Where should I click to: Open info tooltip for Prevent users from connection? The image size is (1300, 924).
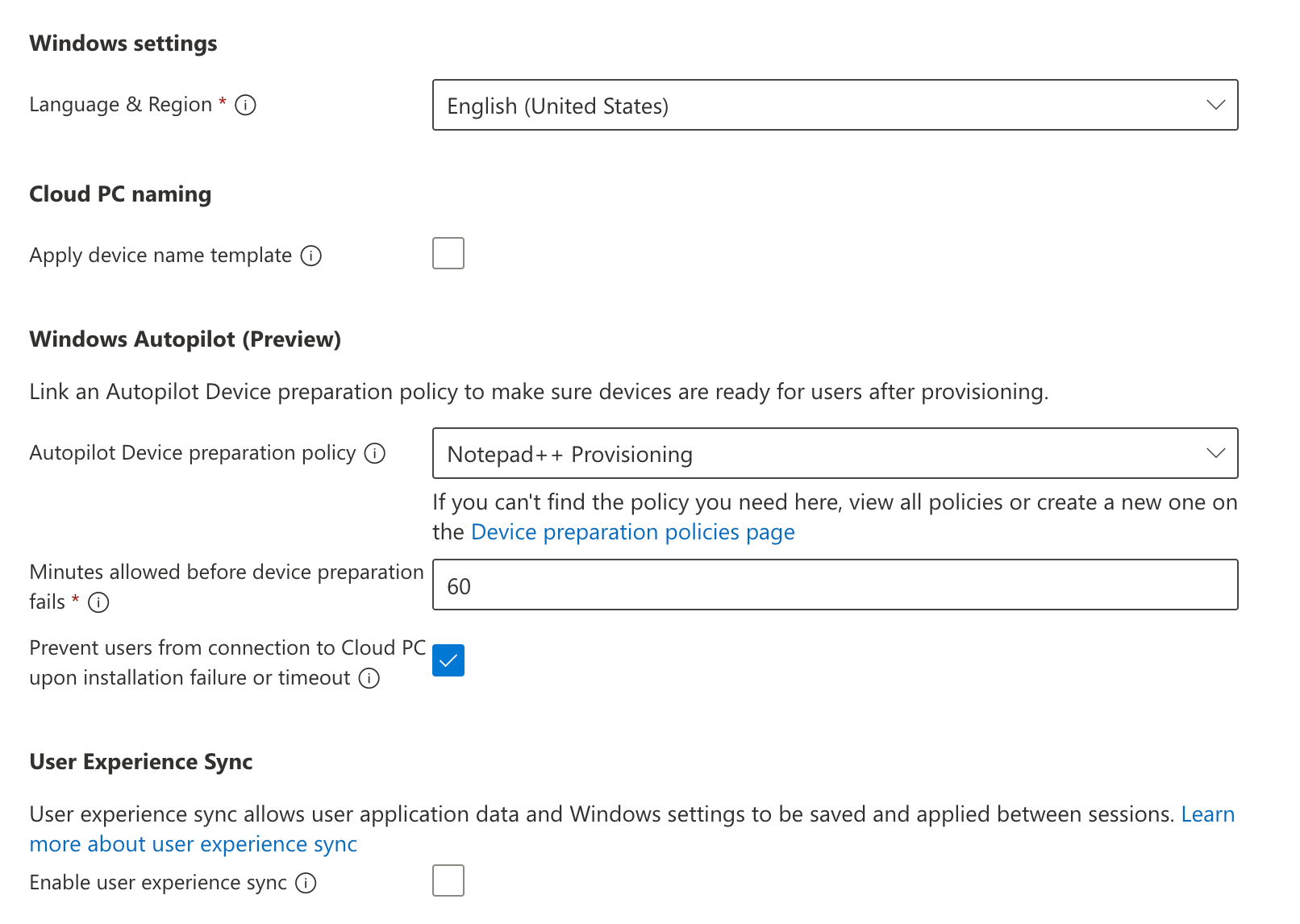pyautogui.click(x=369, y=678)
